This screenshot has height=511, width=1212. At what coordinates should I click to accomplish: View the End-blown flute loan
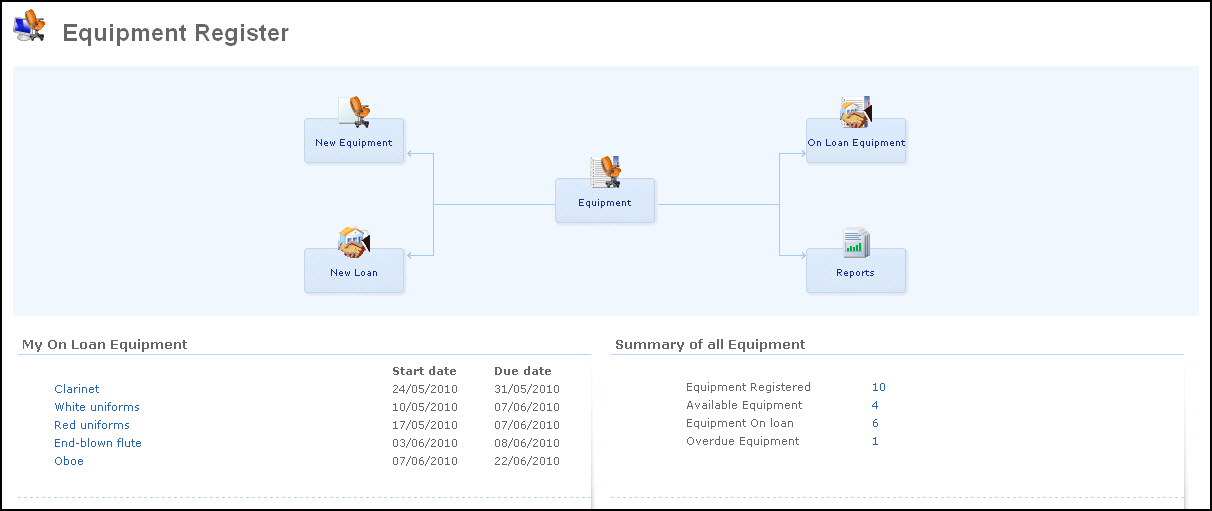pos(98,443)
